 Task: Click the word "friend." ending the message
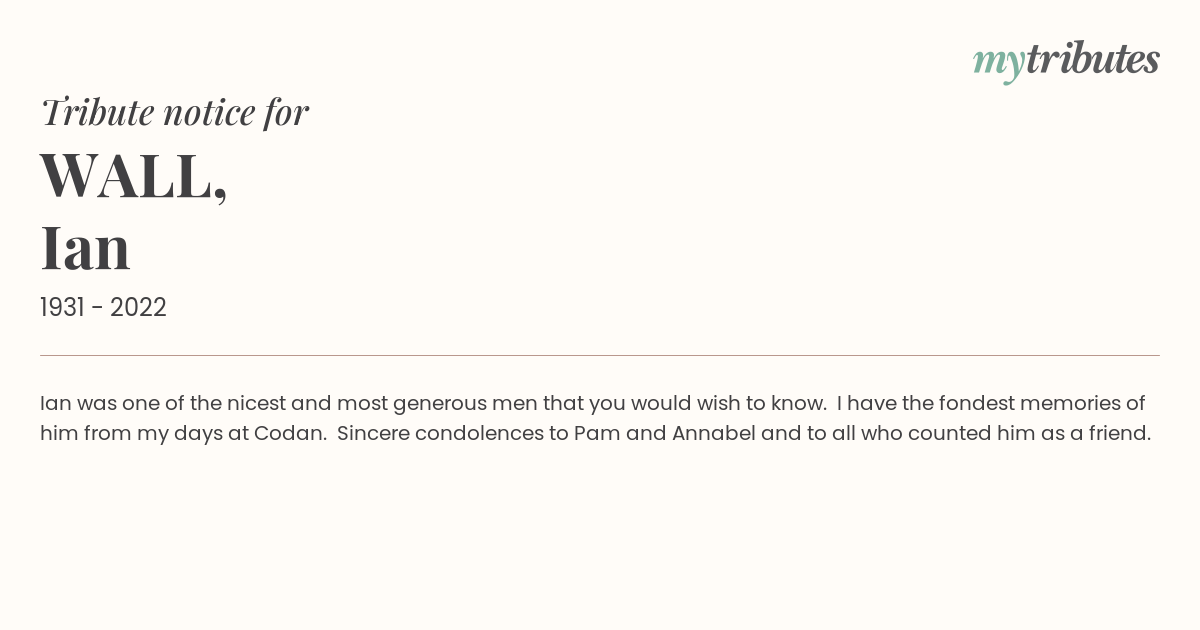(x=1118, y=434)
